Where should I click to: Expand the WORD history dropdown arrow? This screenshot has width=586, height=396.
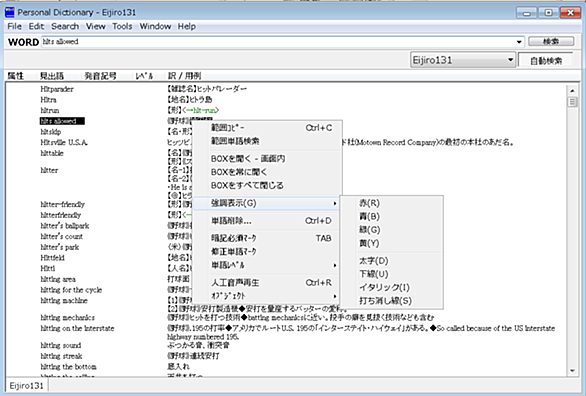519,42
